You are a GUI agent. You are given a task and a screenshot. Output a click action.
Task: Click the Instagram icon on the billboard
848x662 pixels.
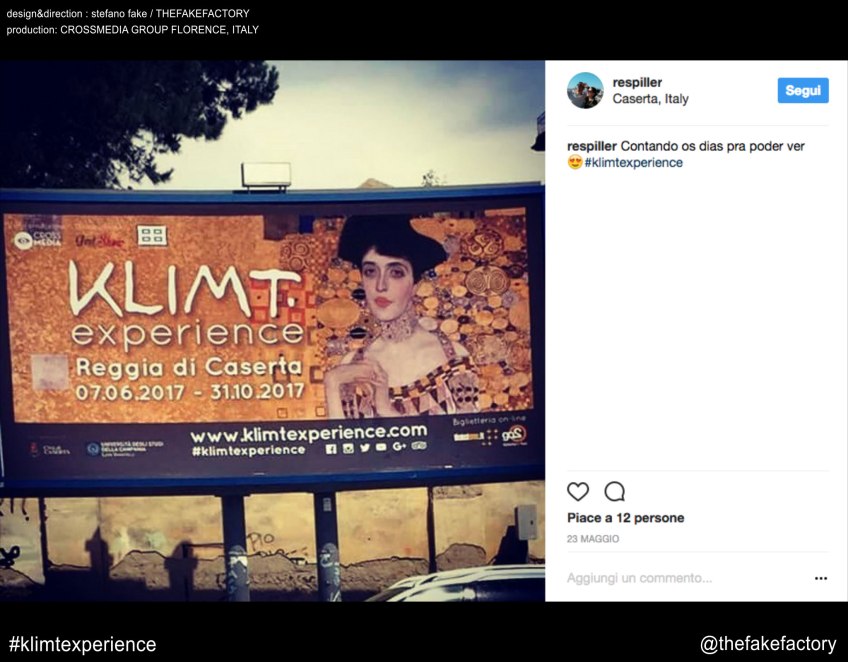pyautogui.click(x=348, y=448)
